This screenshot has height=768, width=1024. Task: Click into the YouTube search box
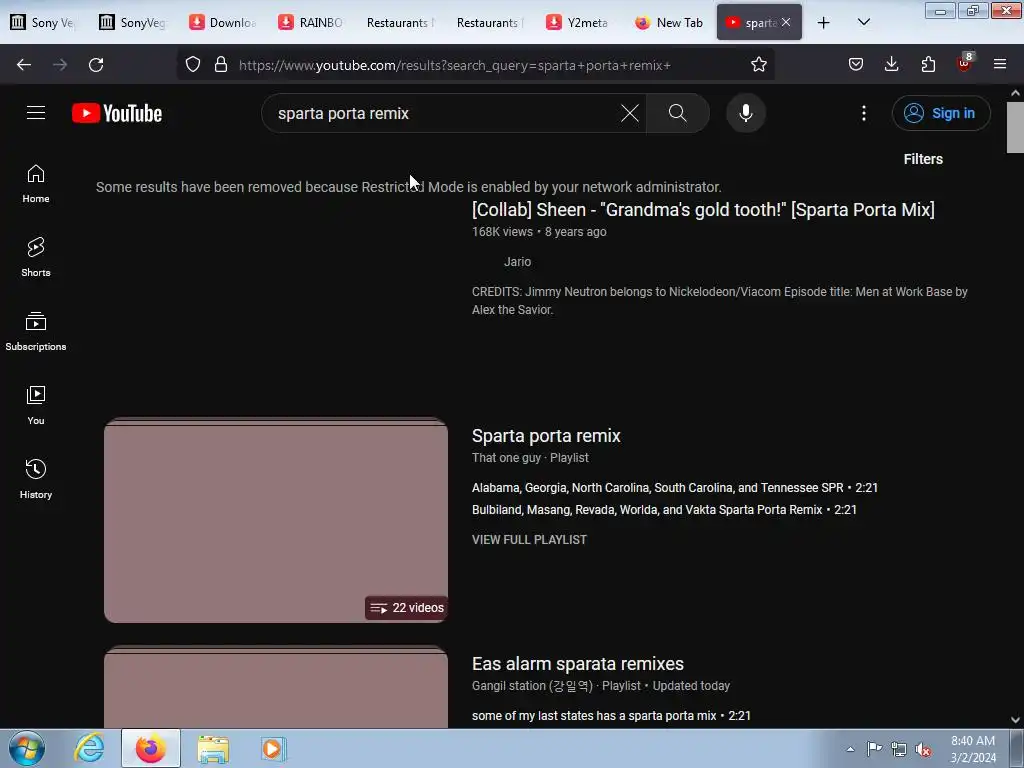[x=444, y=113]
